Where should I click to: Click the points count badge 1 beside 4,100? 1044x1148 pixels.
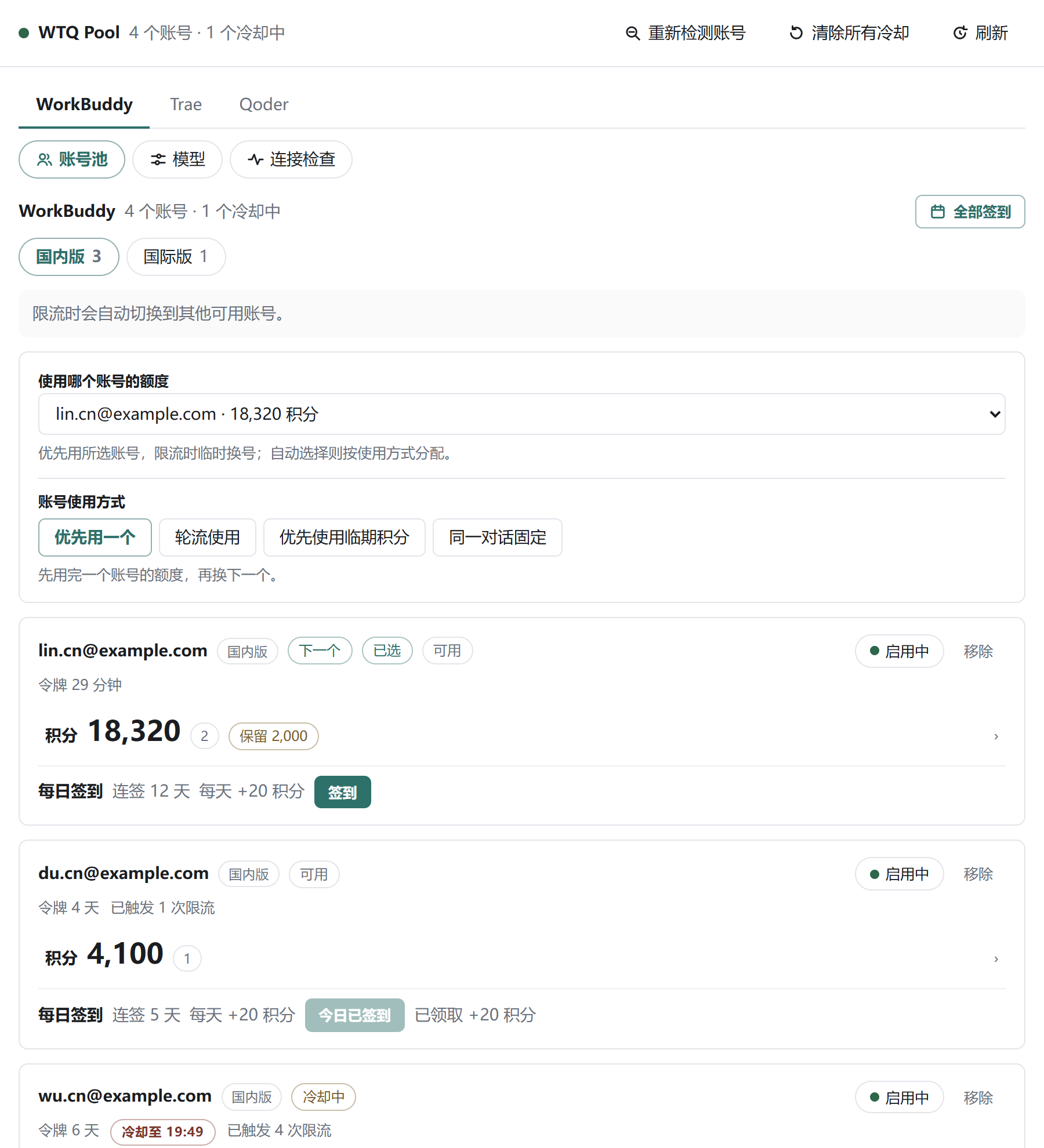pyautogui.click(x=187, y=959)
